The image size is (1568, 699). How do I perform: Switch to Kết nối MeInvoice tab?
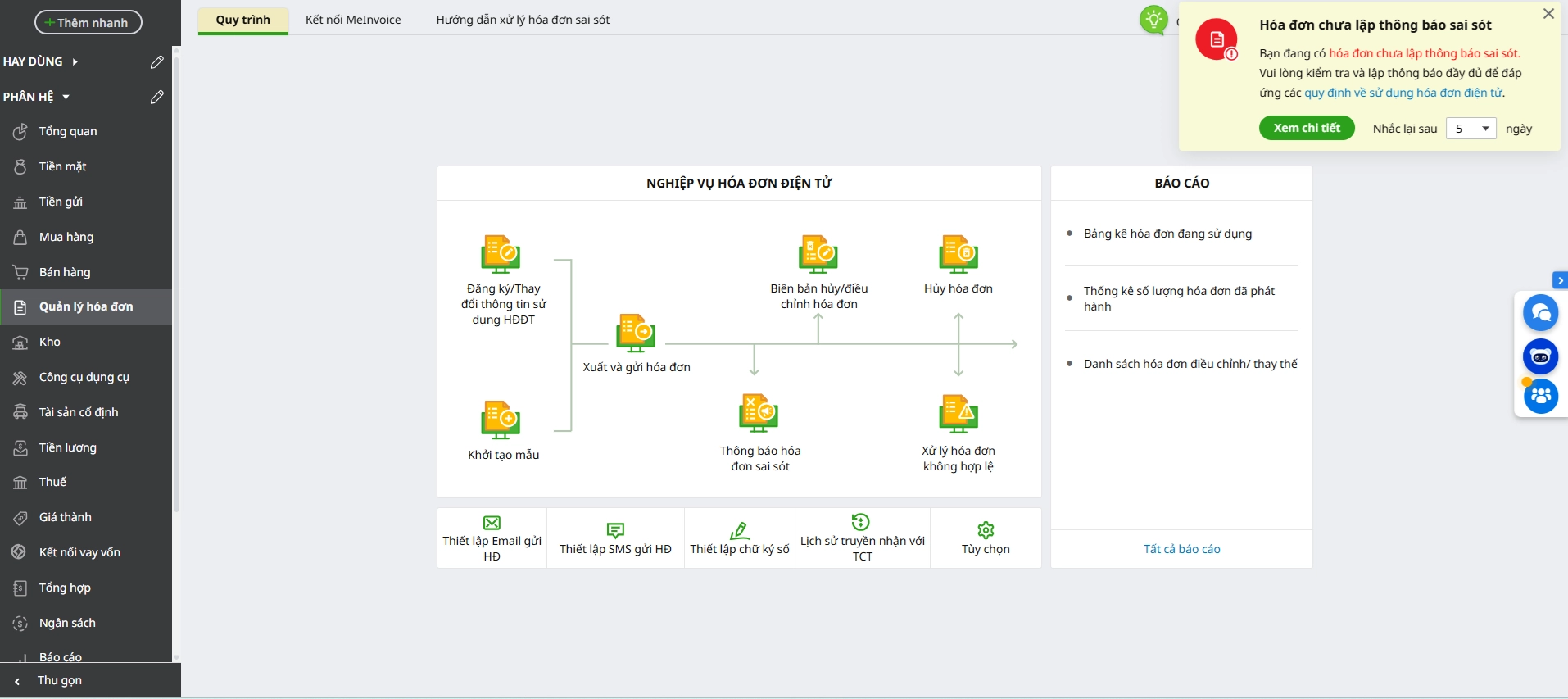[x=353, y=20]
